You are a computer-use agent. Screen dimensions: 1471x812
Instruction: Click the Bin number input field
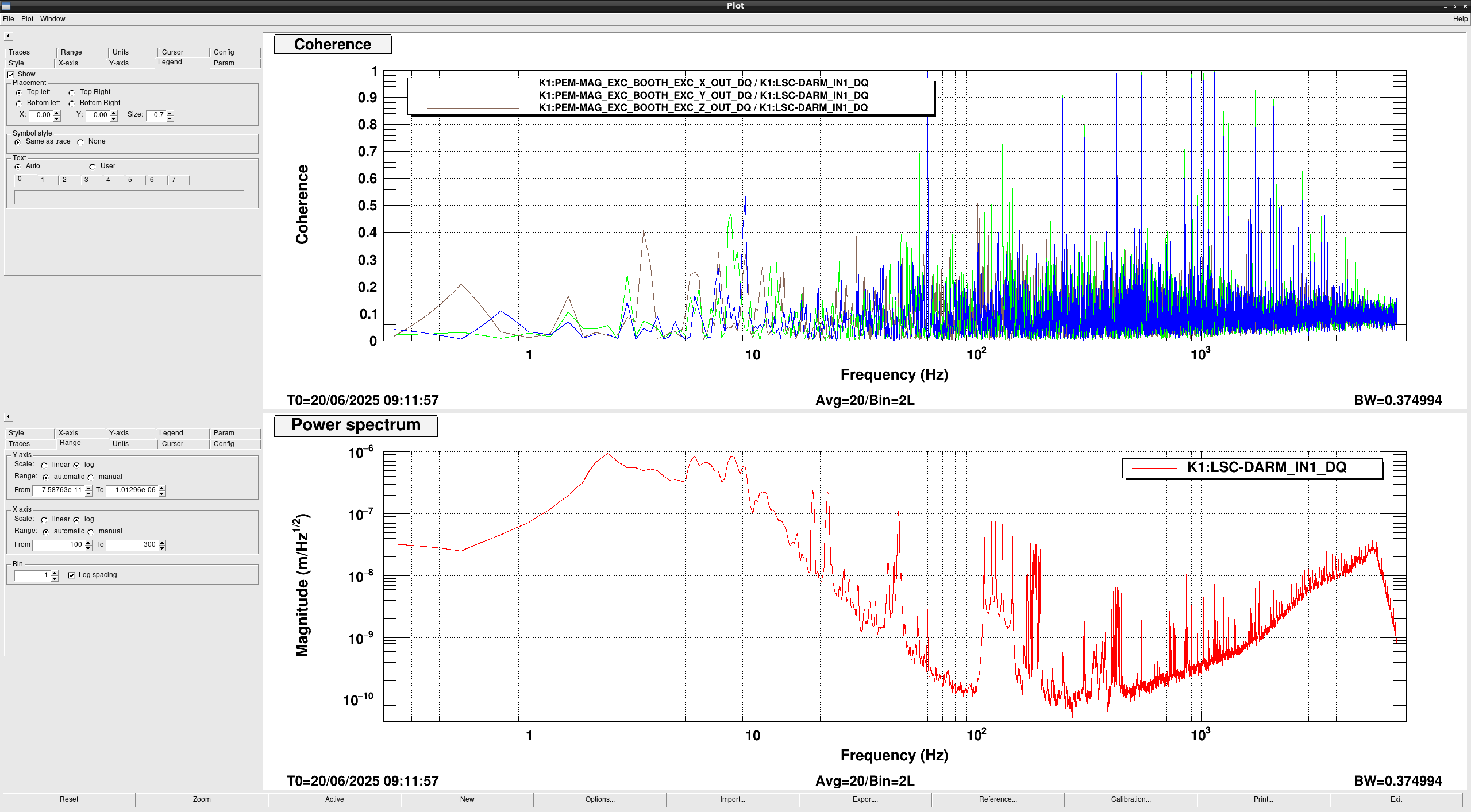pyautogui.click(x=33, y=575)
